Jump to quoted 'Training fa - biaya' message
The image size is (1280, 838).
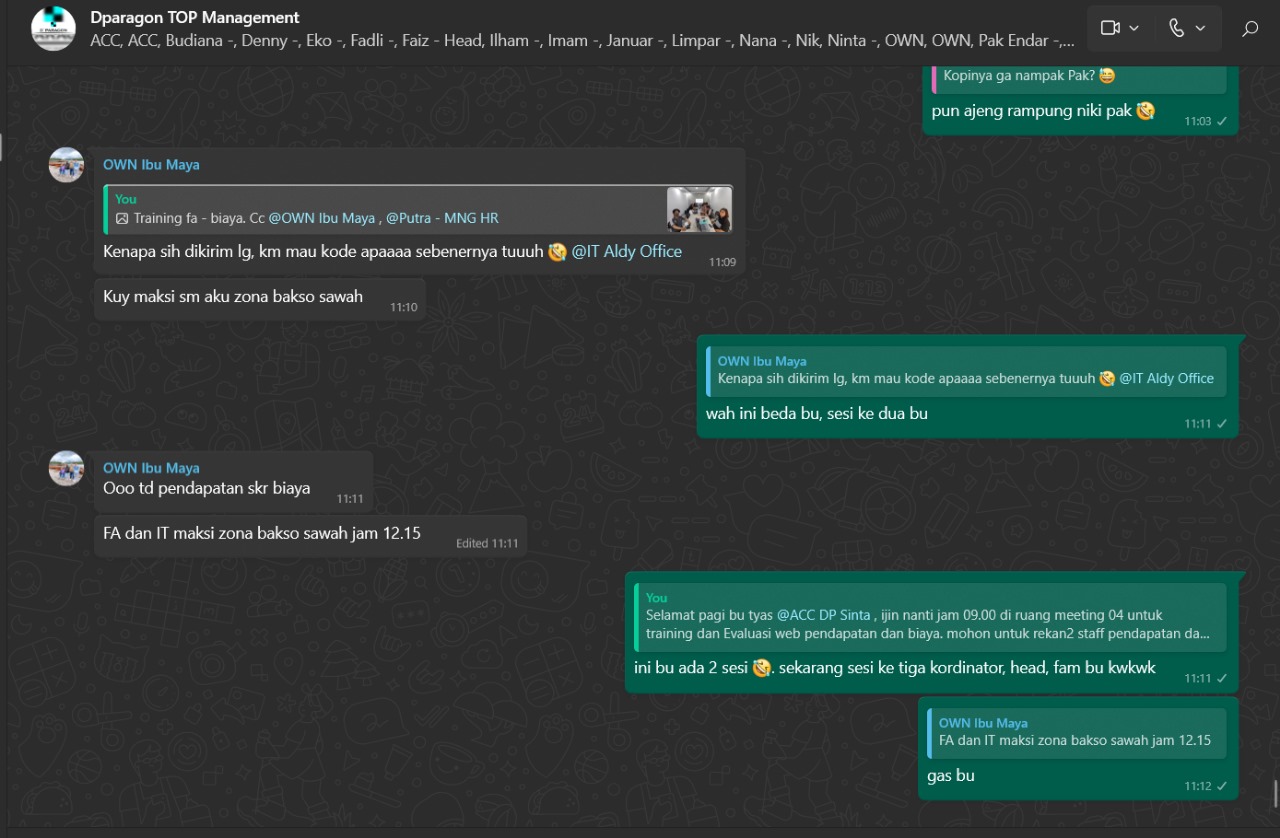[x=380, y=209]
